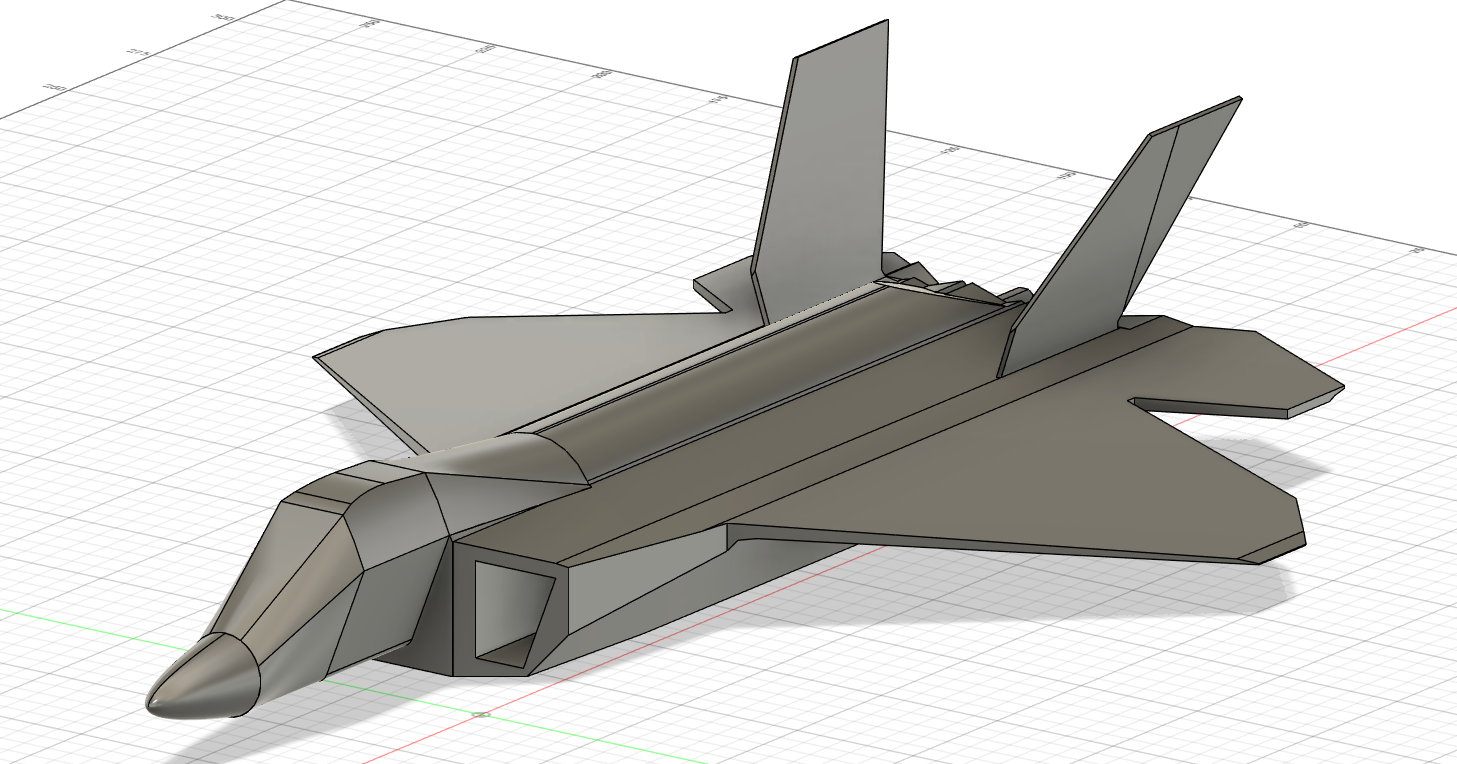
Task: Select the air intake opening face
Action: (512, 615)
